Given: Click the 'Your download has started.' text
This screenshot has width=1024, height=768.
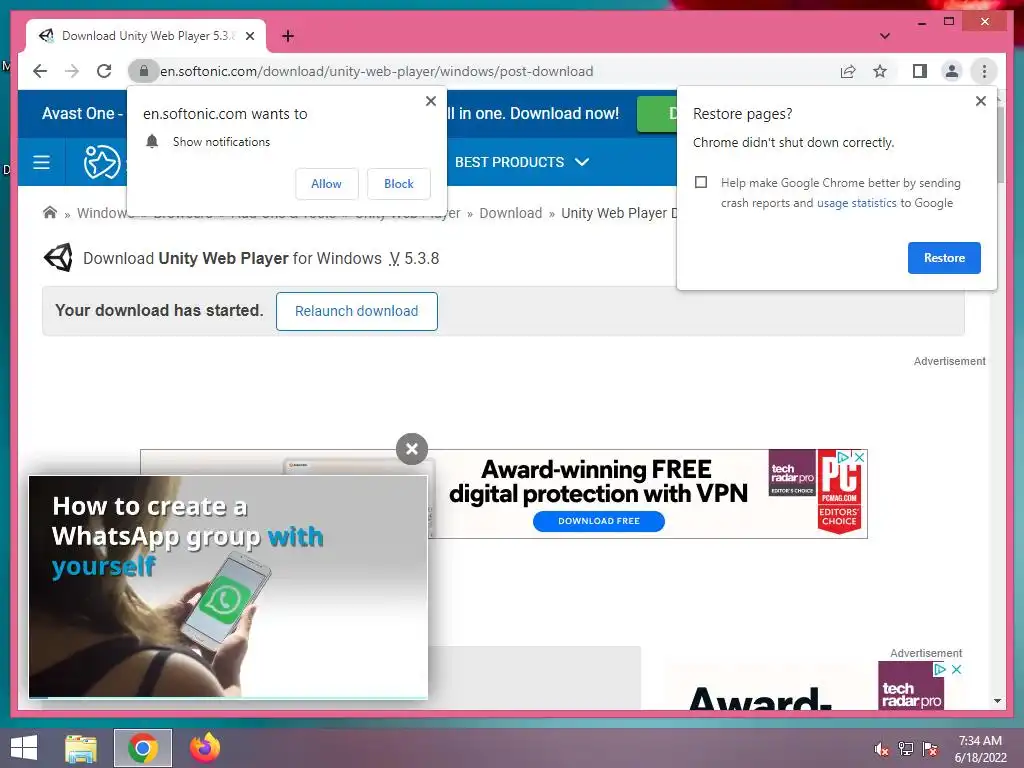Looking at the screenshot, I should coord(159,311).
